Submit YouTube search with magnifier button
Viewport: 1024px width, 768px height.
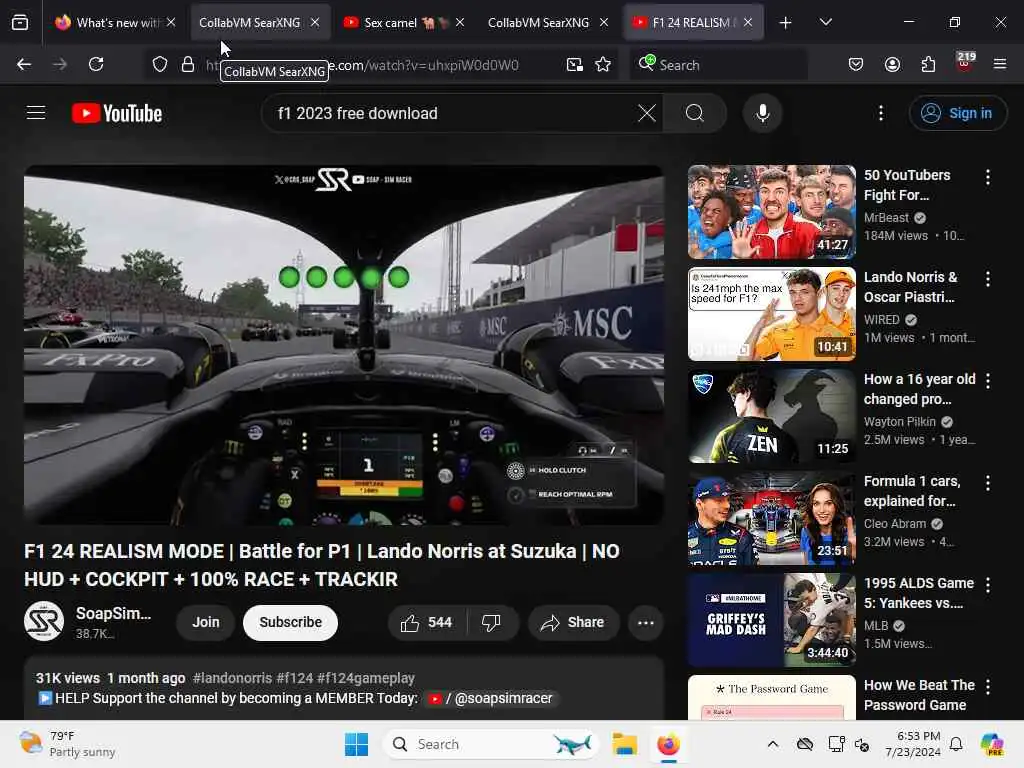(695, 113)
